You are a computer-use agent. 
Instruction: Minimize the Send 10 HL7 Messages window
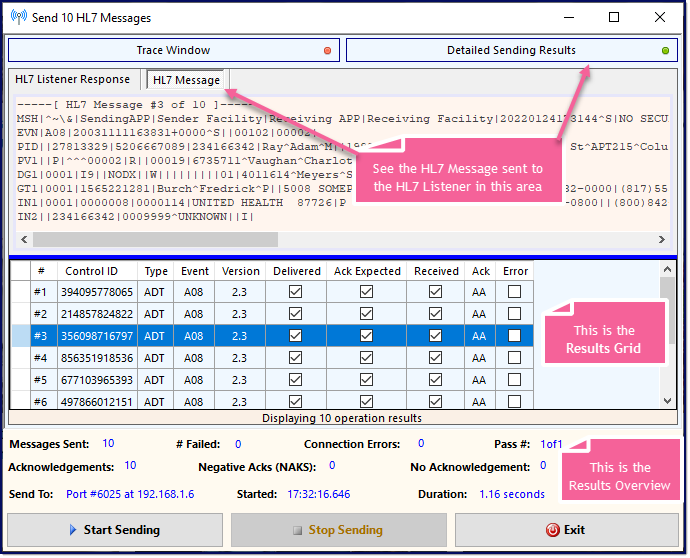click(569, 17)
